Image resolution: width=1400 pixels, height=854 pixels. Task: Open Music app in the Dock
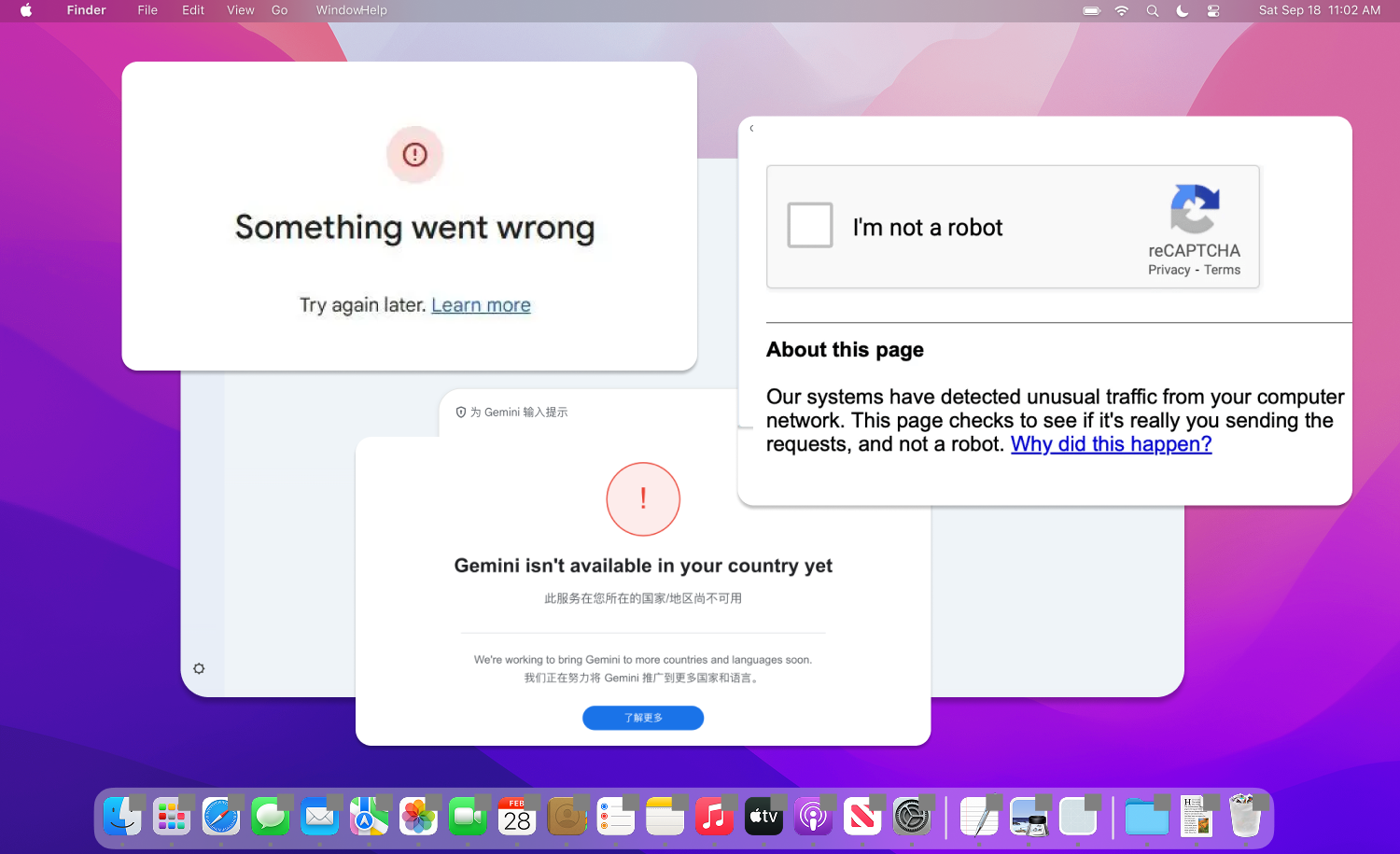pos(715,817)
